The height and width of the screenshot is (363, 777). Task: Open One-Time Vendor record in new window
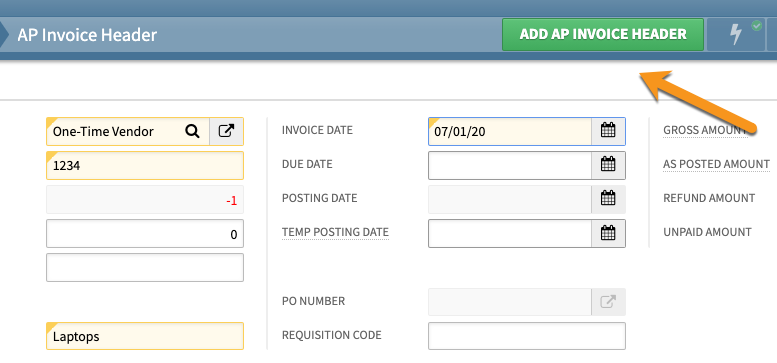click(226, 131)
